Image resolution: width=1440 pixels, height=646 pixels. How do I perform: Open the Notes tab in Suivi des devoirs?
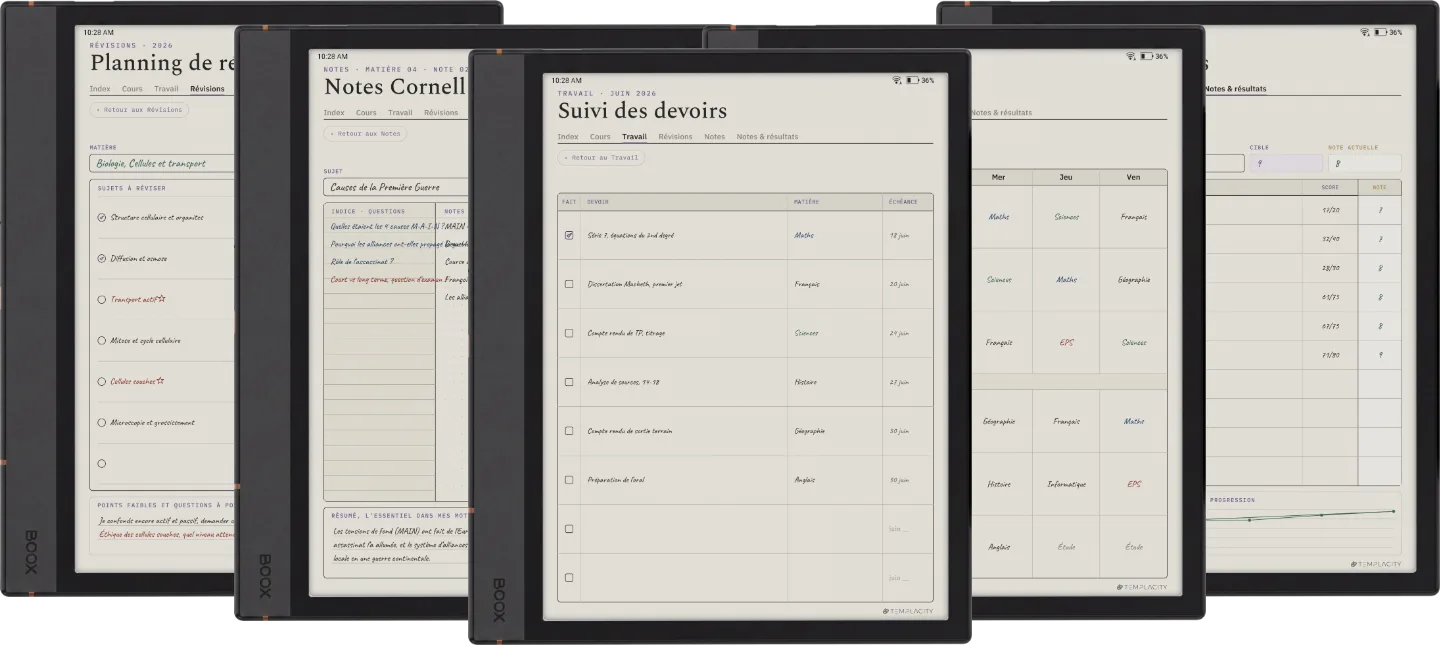714,137
